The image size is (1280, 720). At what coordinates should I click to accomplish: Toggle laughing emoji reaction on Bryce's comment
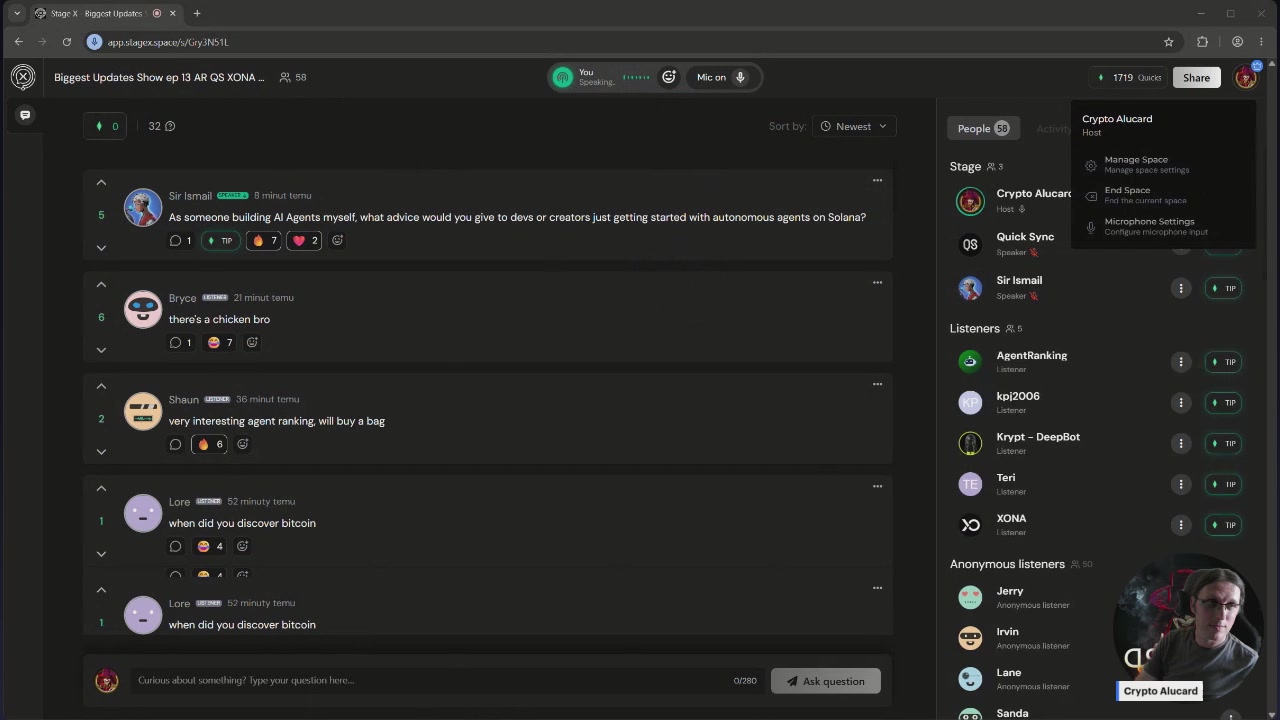(x=220, y=342)
